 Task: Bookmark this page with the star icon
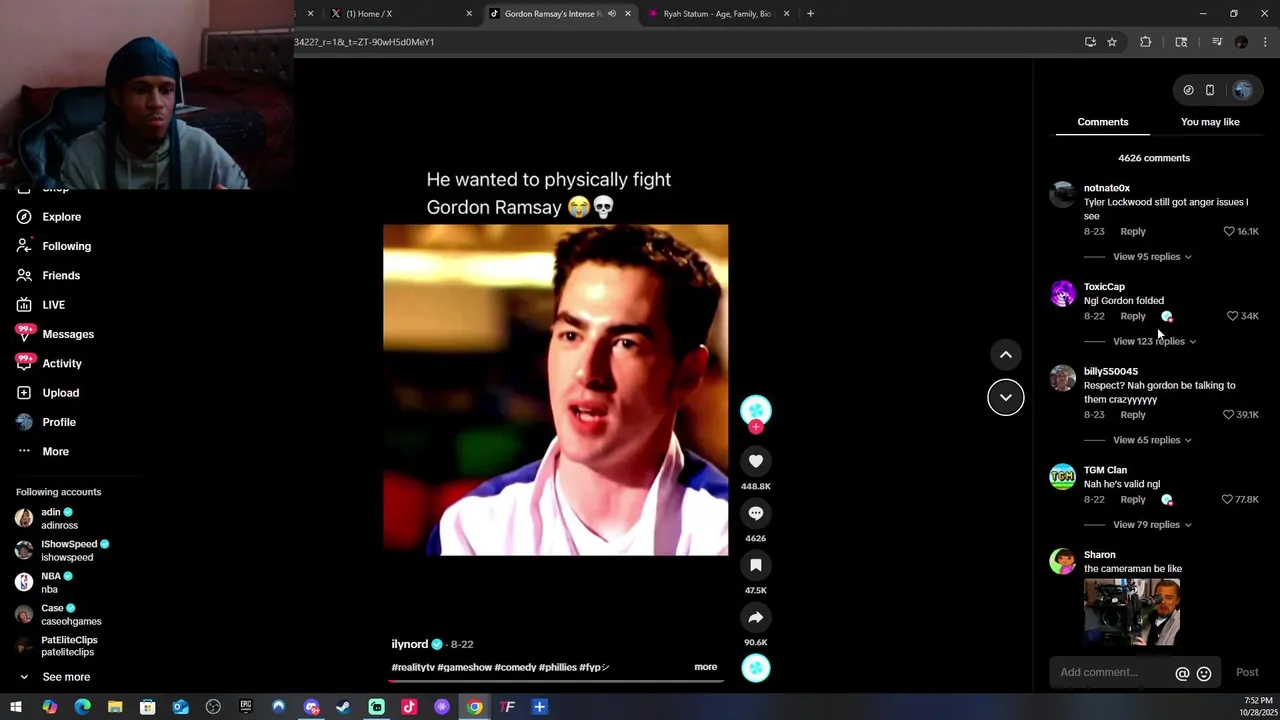(x=1111, y=42)
